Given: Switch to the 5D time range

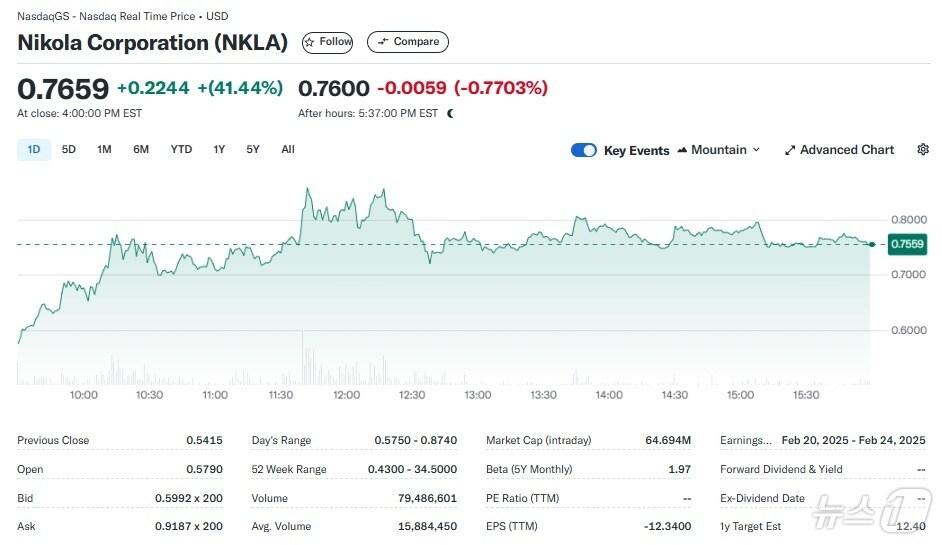Looking at the screenshot, I should (x=69, y=150).
